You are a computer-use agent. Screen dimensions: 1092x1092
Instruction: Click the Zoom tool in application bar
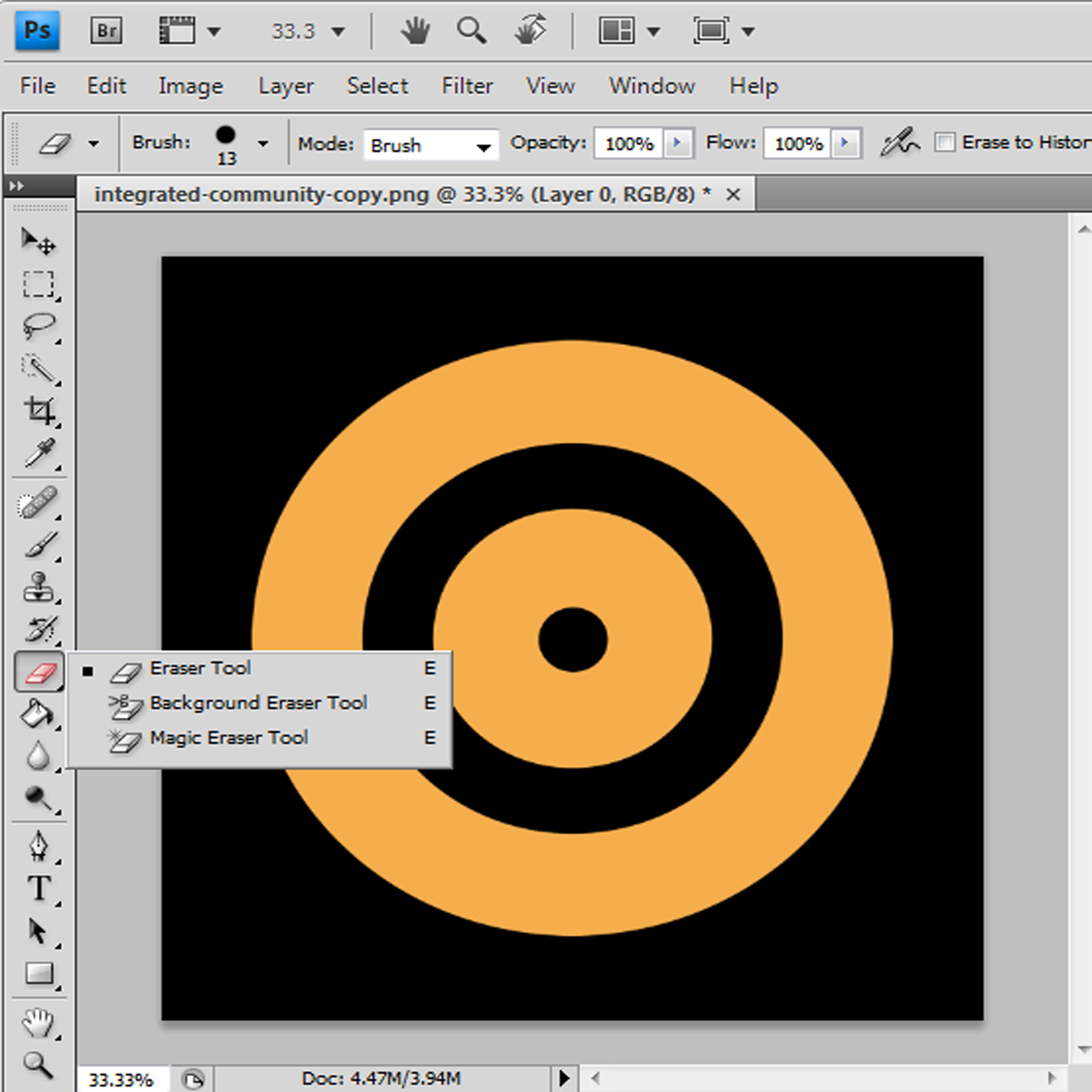472,31
